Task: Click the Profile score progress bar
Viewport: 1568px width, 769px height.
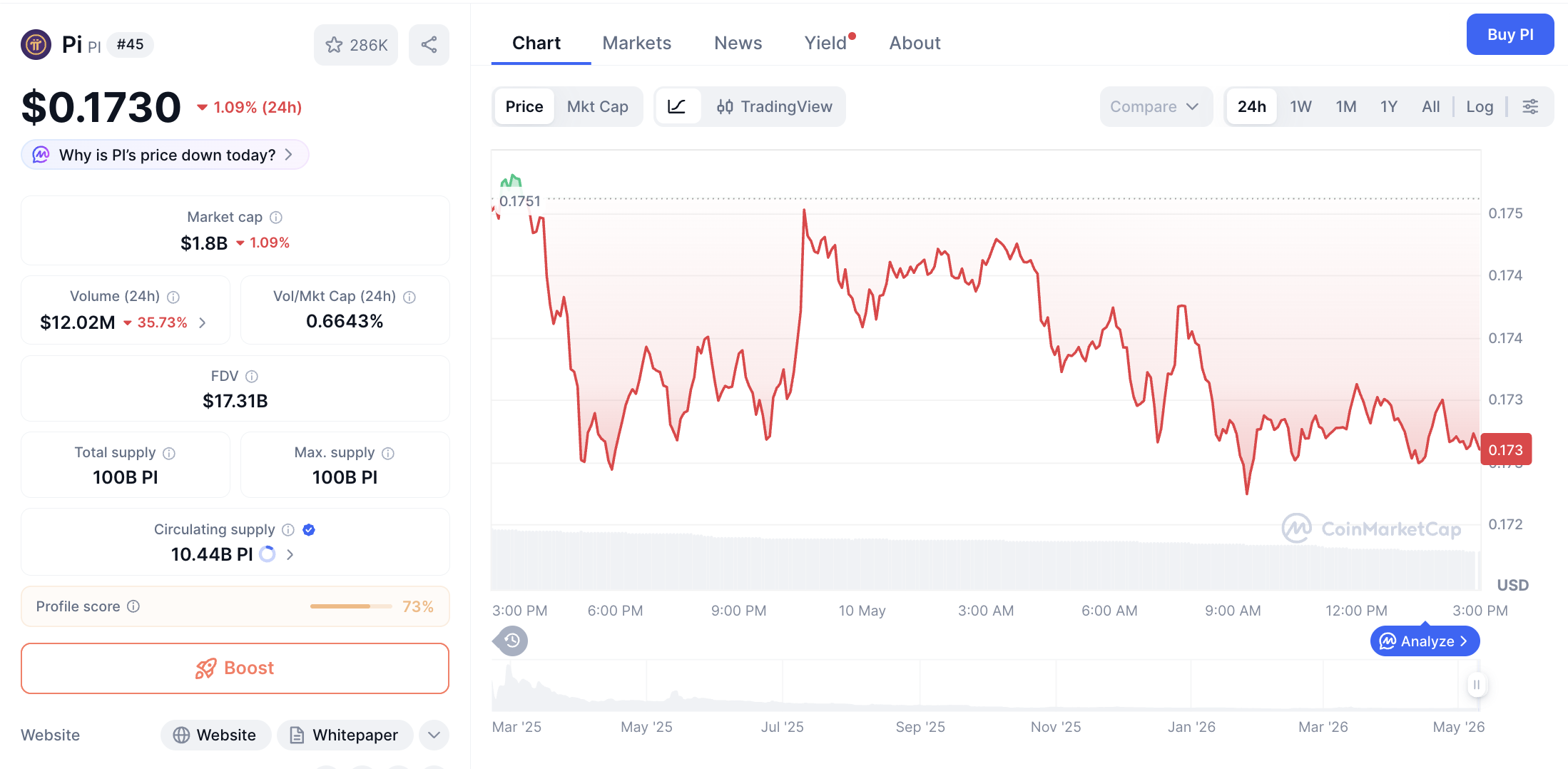Action: coord(351,606)
